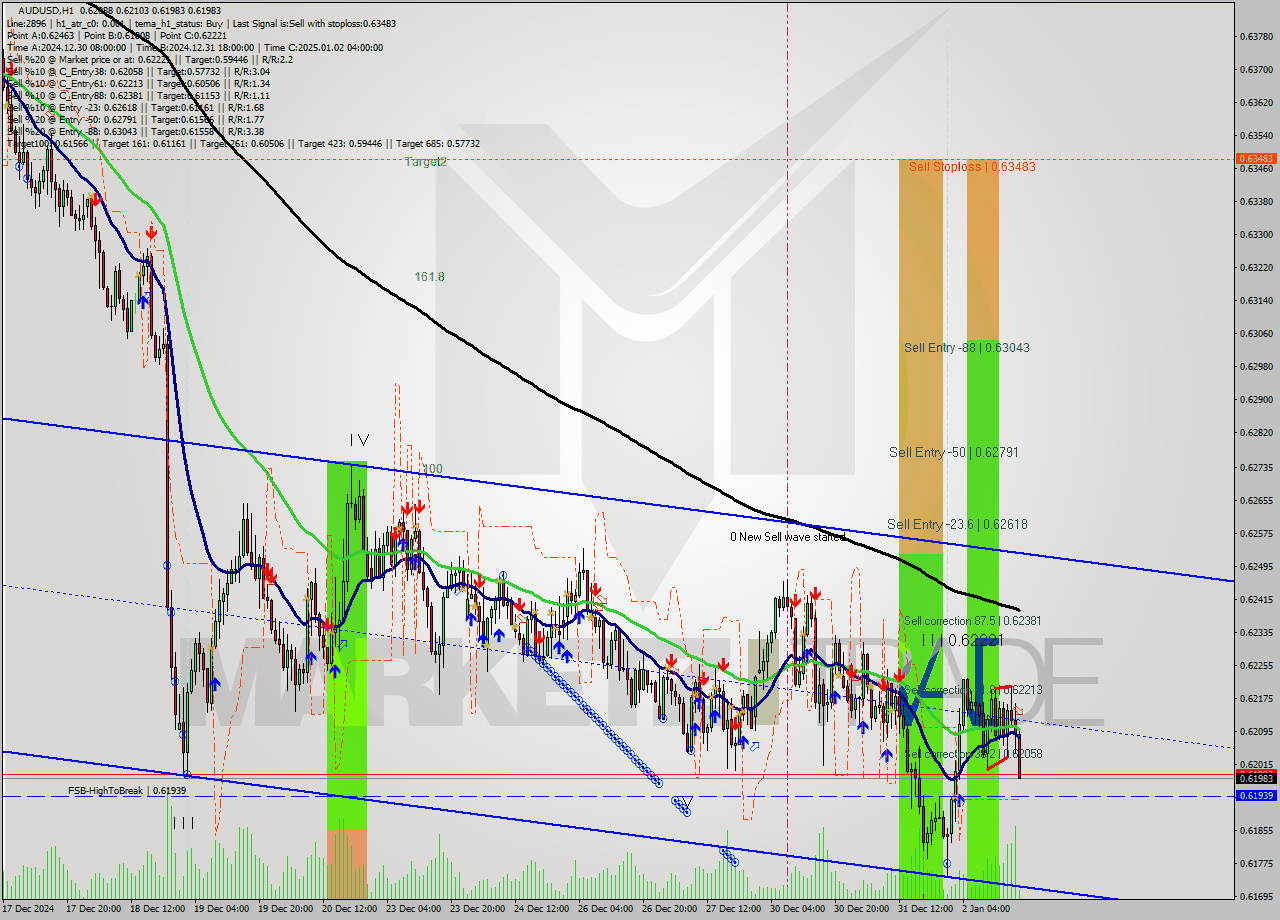Select the 'Sell Stoploss | 0.63483' label

[972, 167]
